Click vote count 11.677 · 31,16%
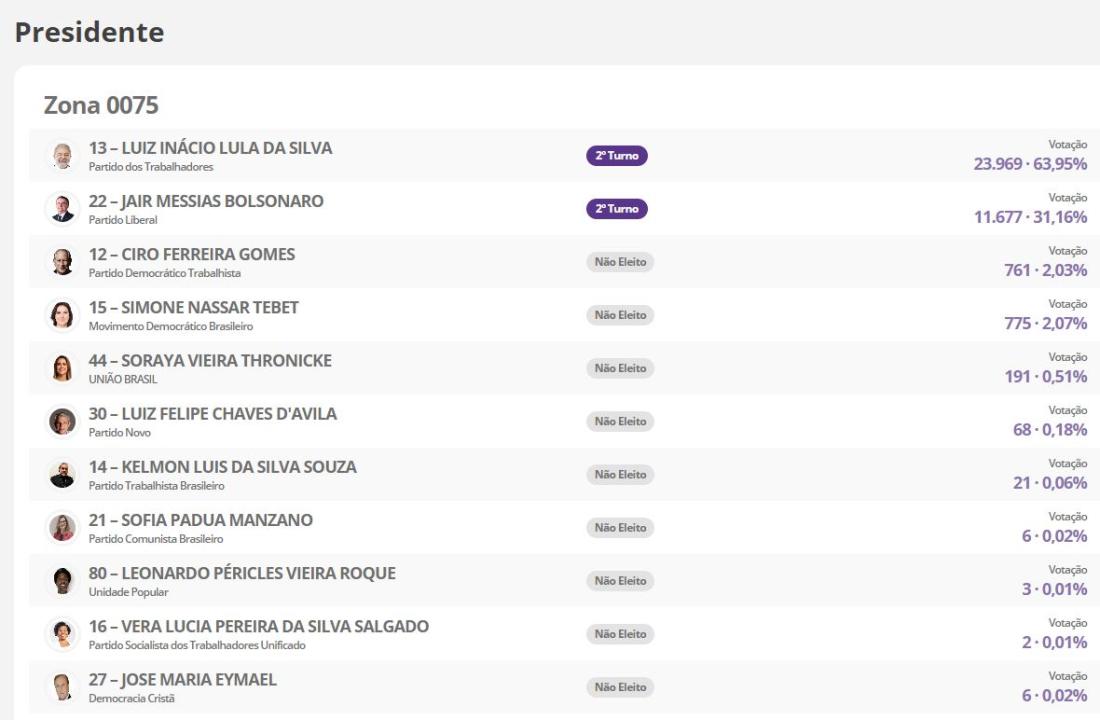 [x=1031, y=218]
